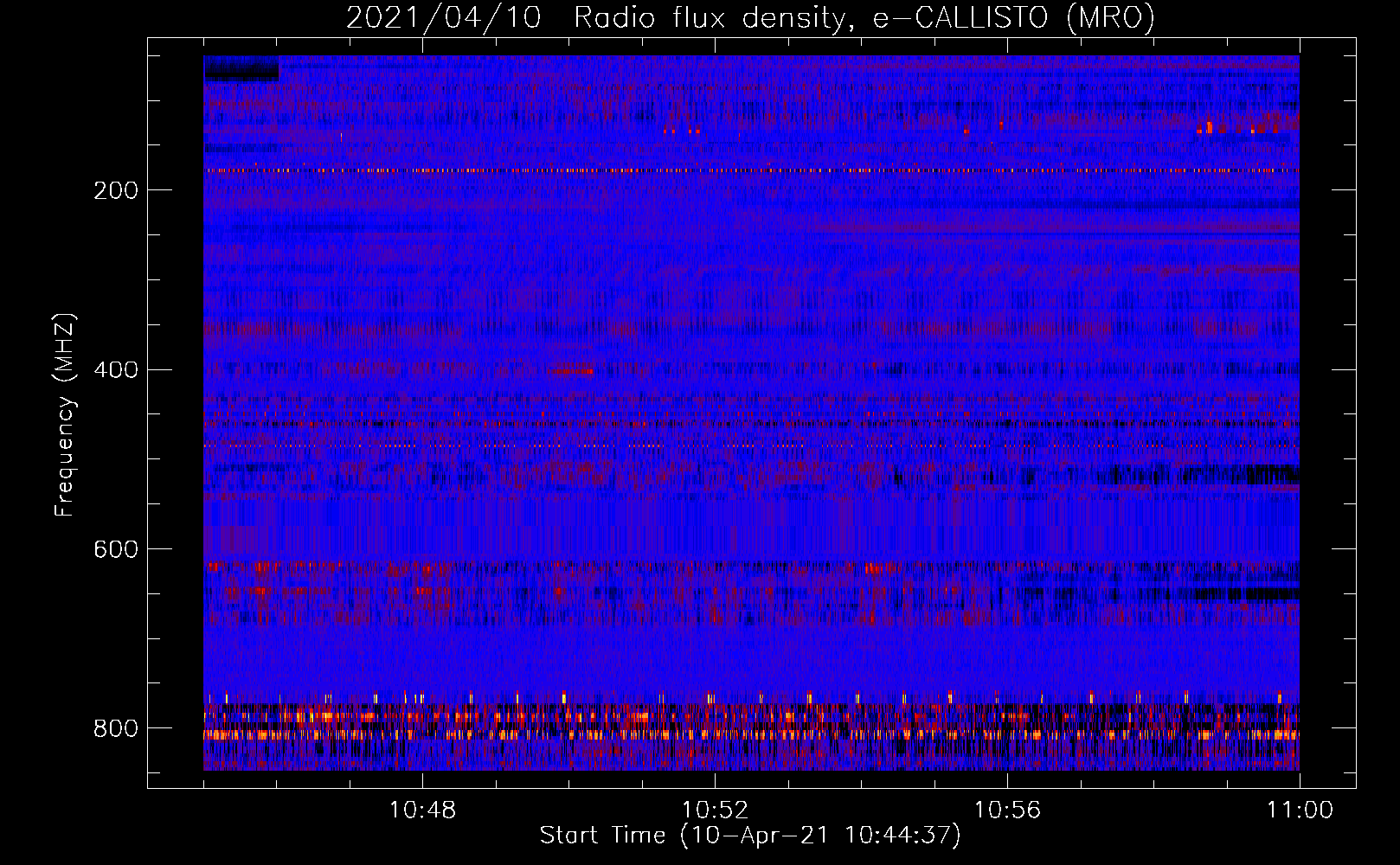Image resolution: width=1400 pixels, height=865 pixels.
Task: Click the '800' frequency tick label
Action: coord(116,729)
